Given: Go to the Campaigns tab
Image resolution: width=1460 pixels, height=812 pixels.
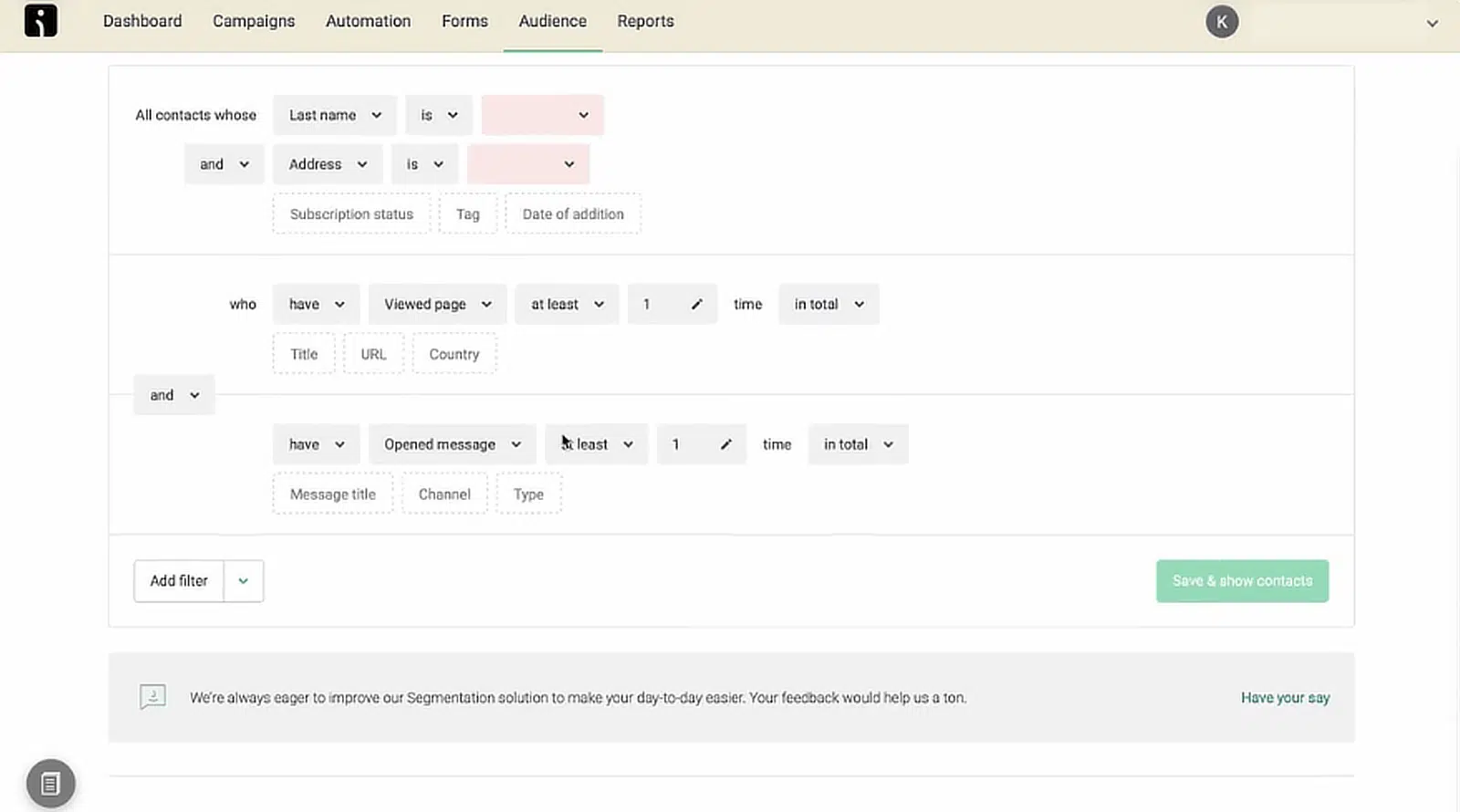Looking at the screenshot, I should (254, 21).
